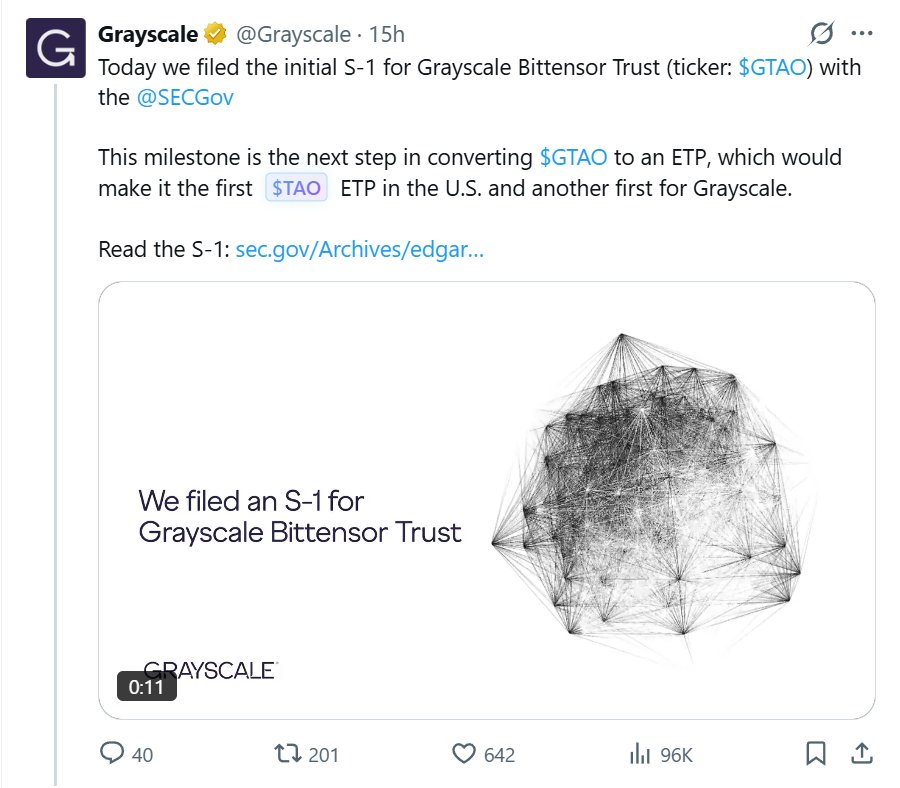Open the Grayscale profile avatar
The image size is (900, 788).
55,47
